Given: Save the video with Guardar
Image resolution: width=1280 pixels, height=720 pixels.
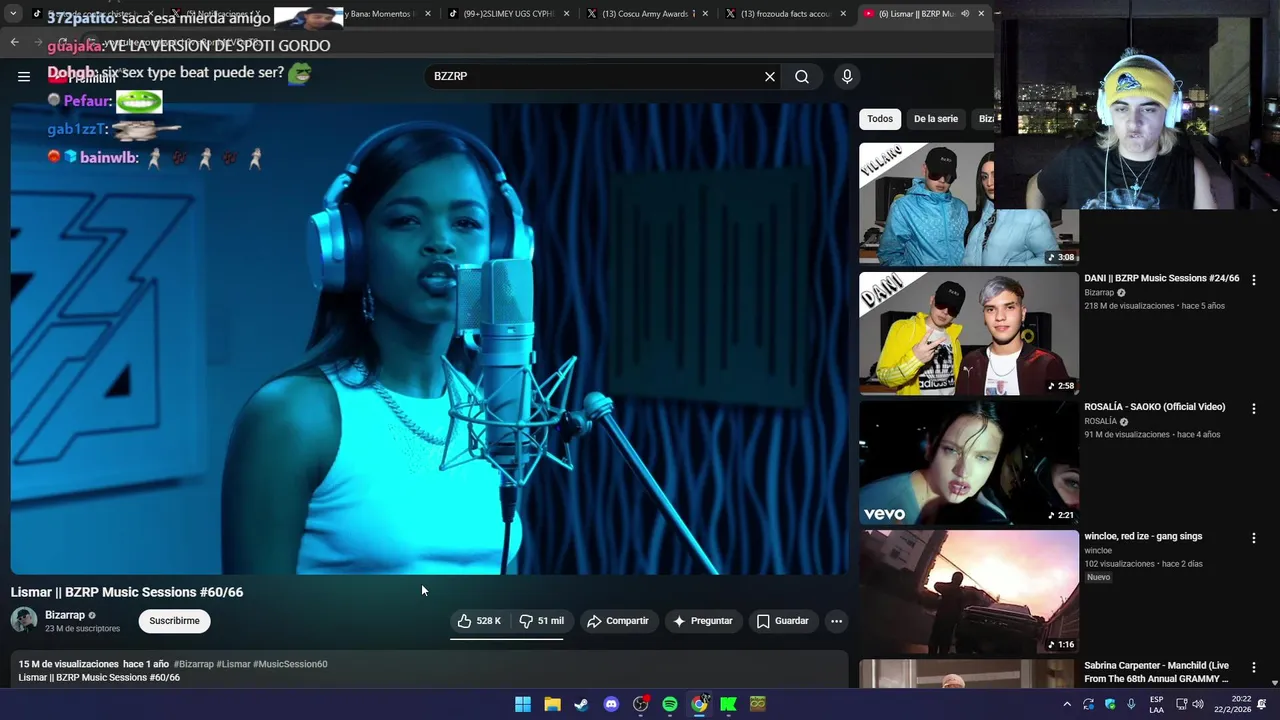Looking at the screenshot, I should (x=783, y=621).
